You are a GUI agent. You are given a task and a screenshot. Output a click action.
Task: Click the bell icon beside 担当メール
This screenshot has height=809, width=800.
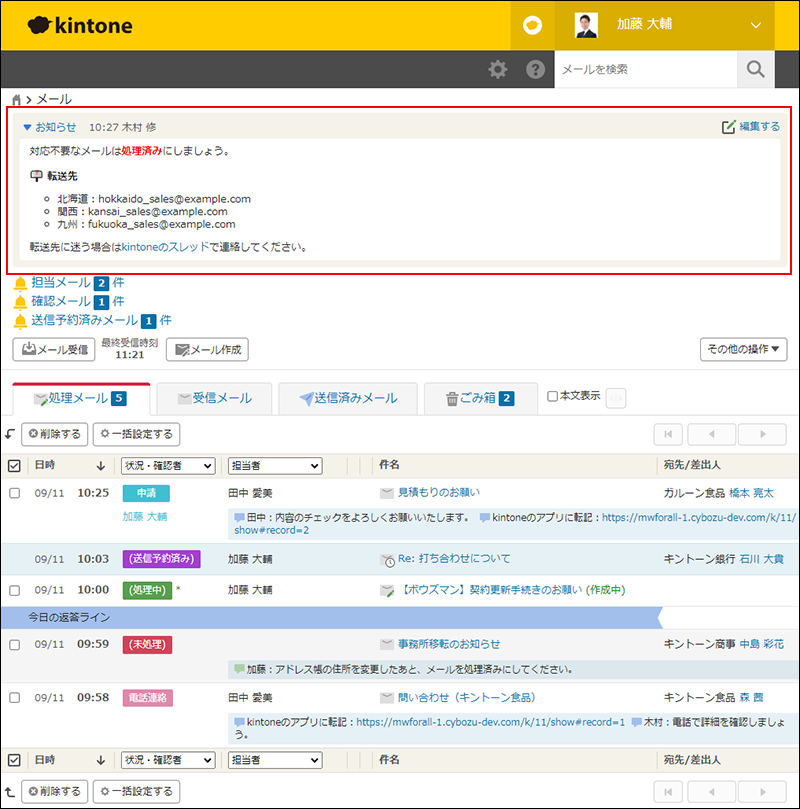click(x=20, y=283)
